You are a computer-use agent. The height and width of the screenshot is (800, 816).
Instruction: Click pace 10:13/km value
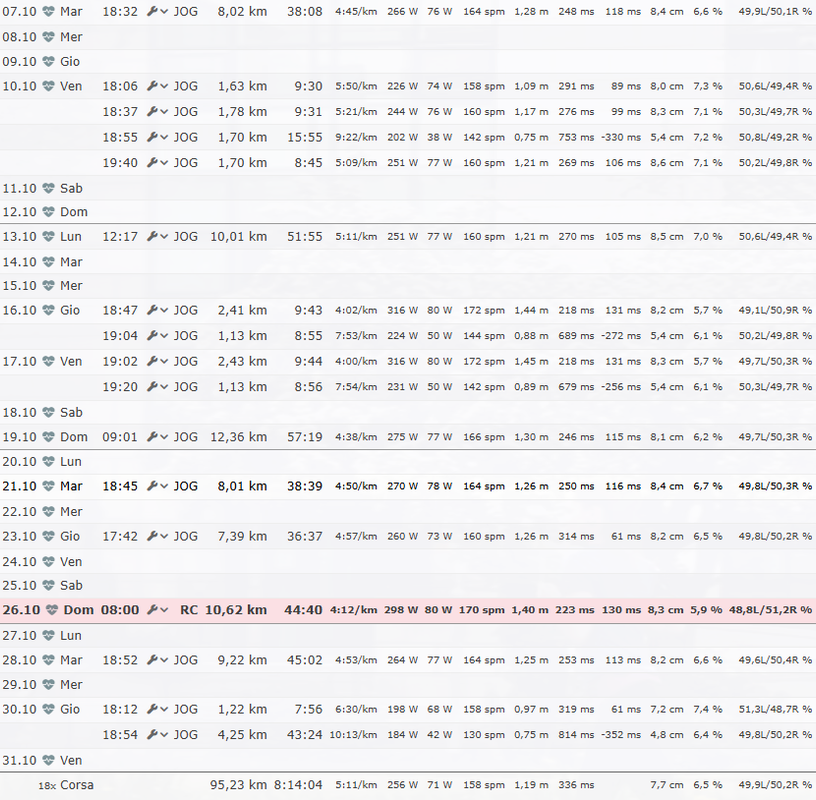pos(353,734)
